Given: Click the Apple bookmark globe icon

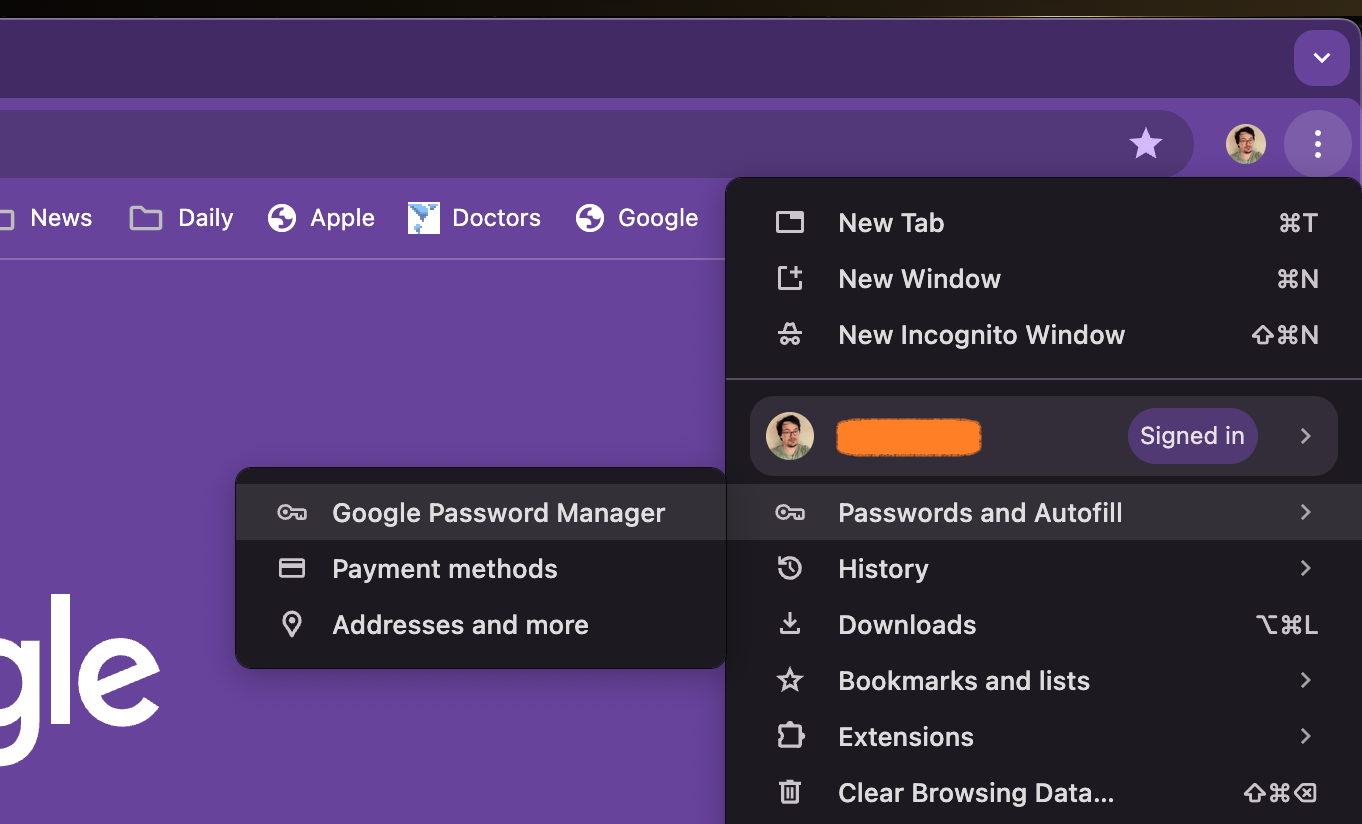Looking at the screenshot, I should click(282, 218).
